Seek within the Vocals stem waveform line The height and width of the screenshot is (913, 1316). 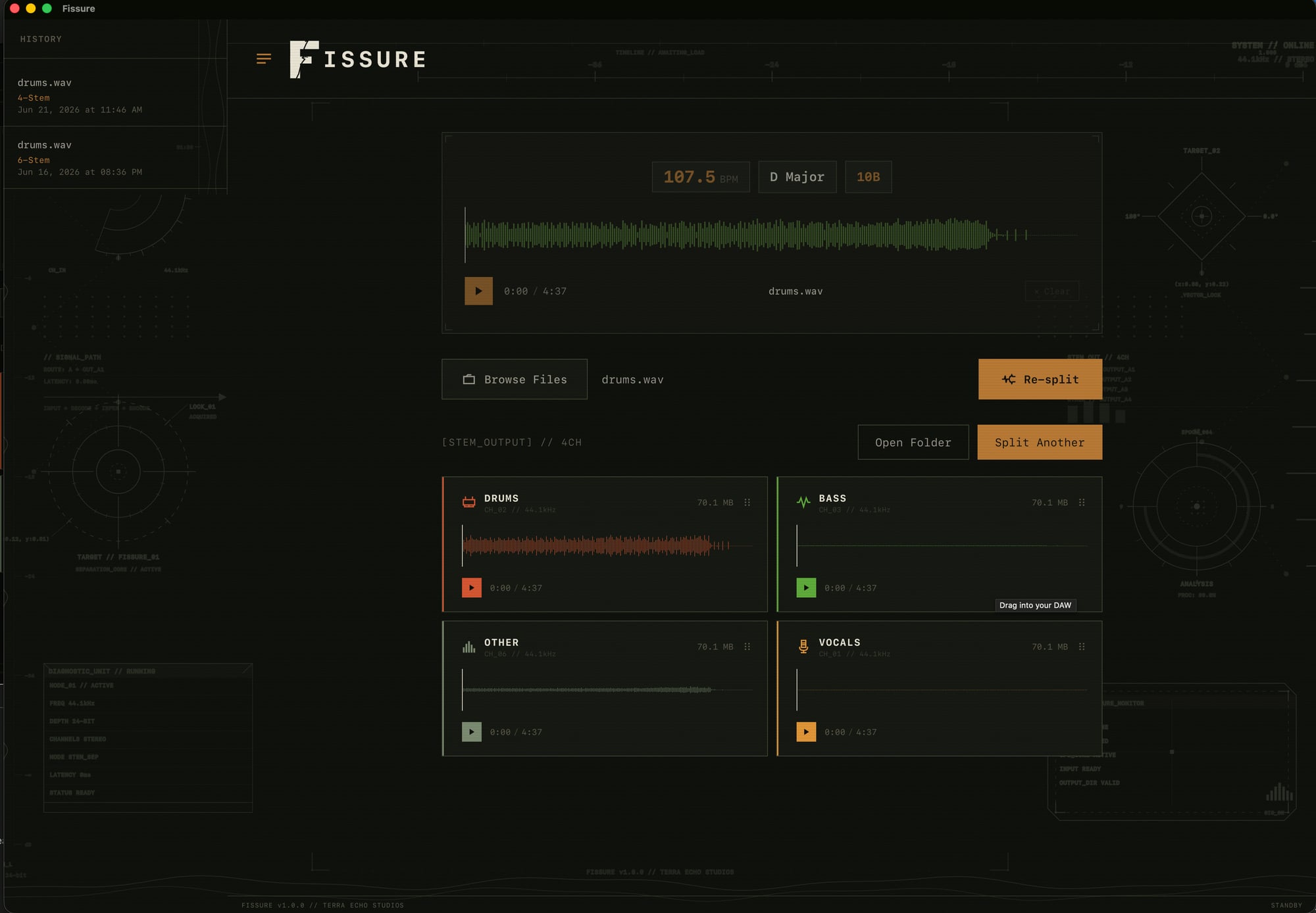click(x=942, y=689)
